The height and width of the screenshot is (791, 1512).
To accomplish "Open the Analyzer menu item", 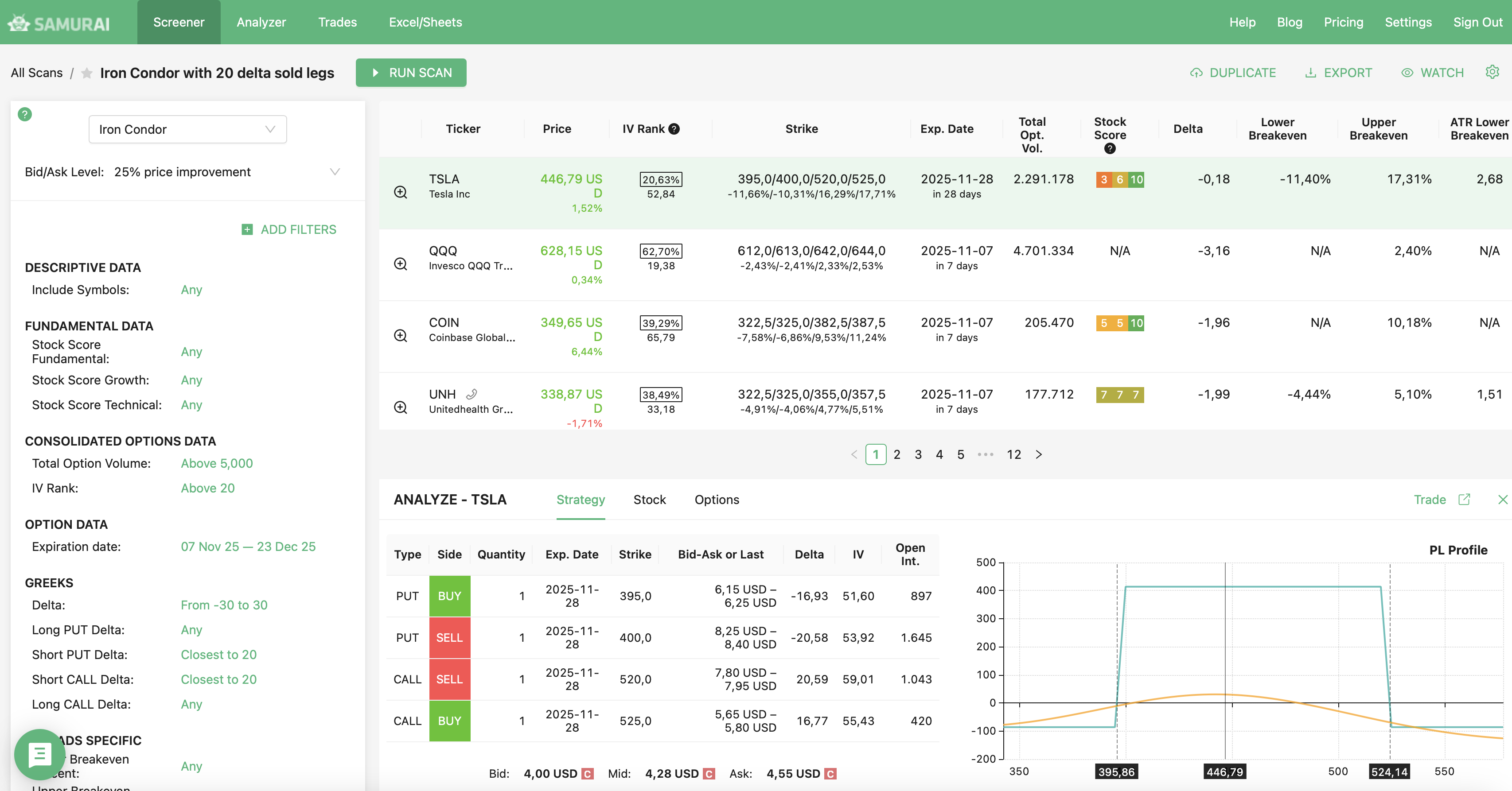I will (261, 22).
